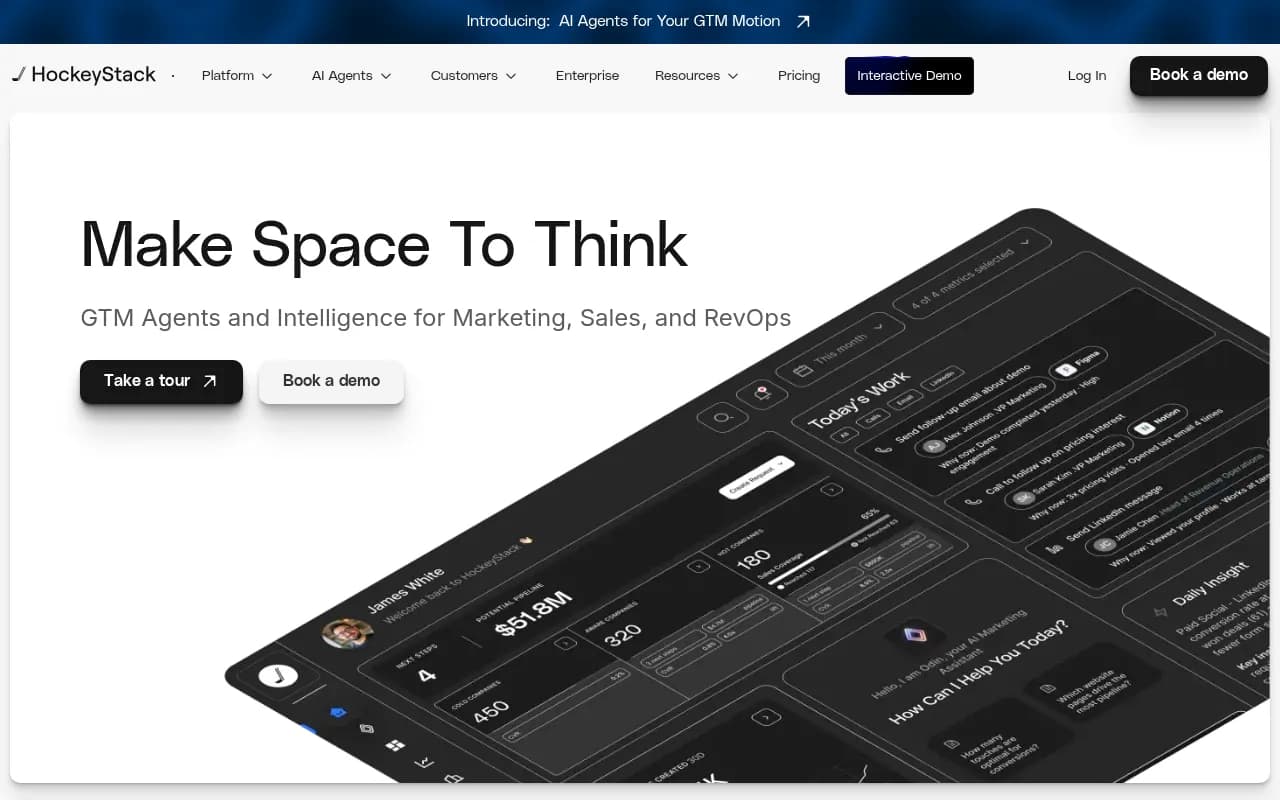
Task: Select the blue shield icon in the sidebar
Action: (x=337, y=710)
